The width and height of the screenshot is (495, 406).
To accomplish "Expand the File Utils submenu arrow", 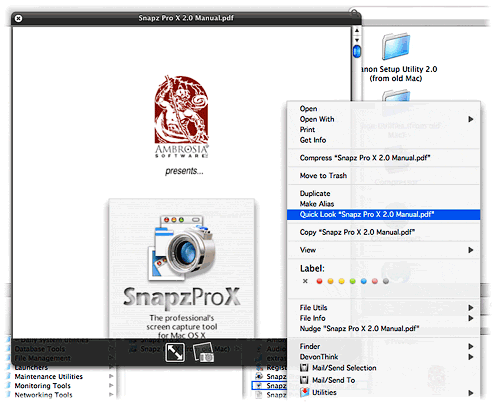I will click(471, 307).
